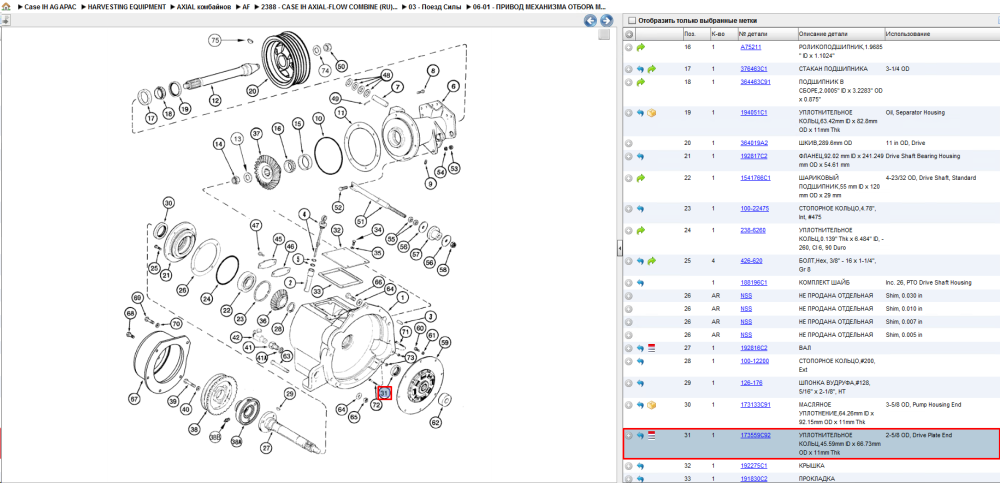Viewport: 1000px width, 483px height.
Task: Click green arrow icon in row 17
Action: [652, 69]
